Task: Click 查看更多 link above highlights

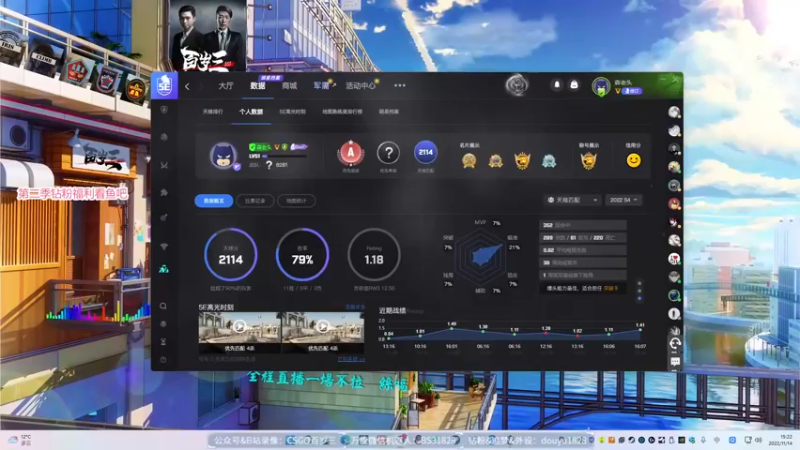Action: pyautogui.click(x=355, y=307)
